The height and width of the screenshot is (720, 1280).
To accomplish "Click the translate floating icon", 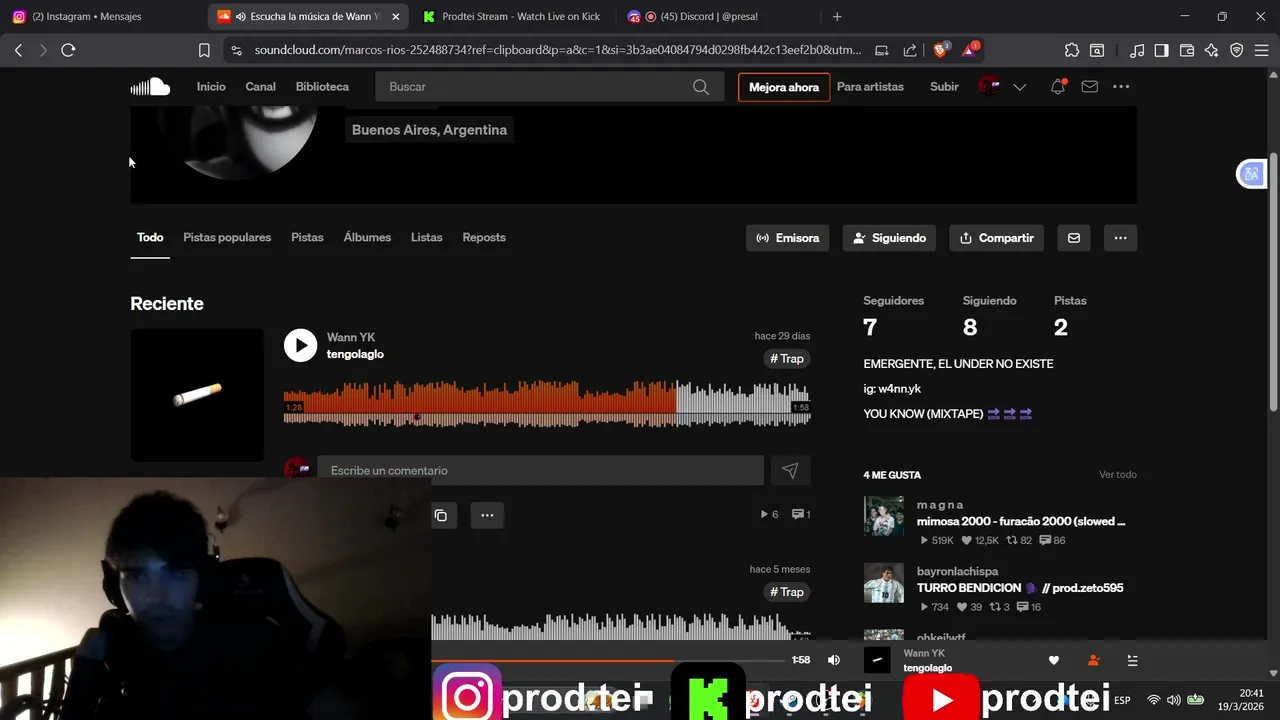I will (x=1251, y=174).
